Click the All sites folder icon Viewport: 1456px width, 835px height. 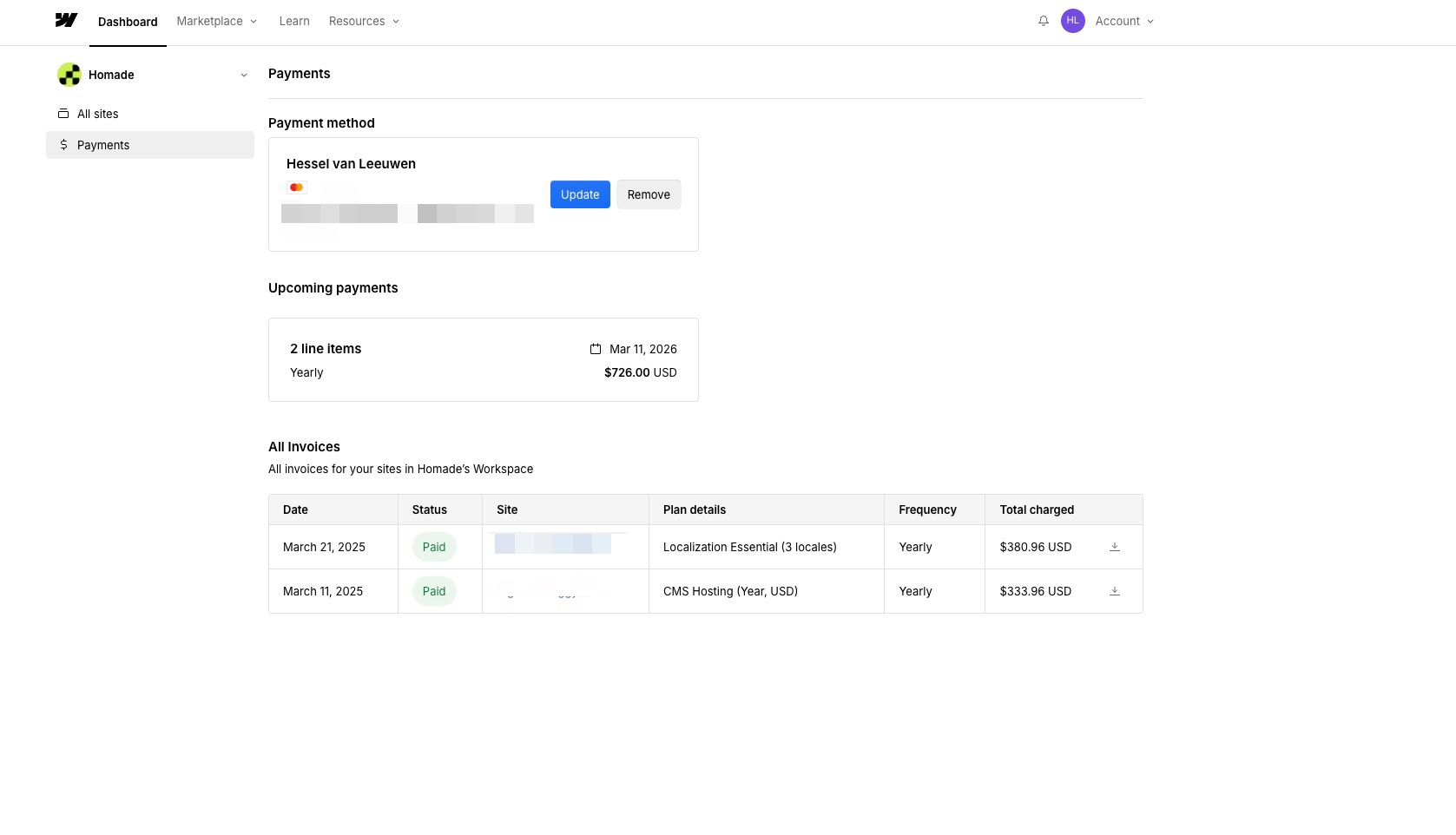tap(63, 114)
